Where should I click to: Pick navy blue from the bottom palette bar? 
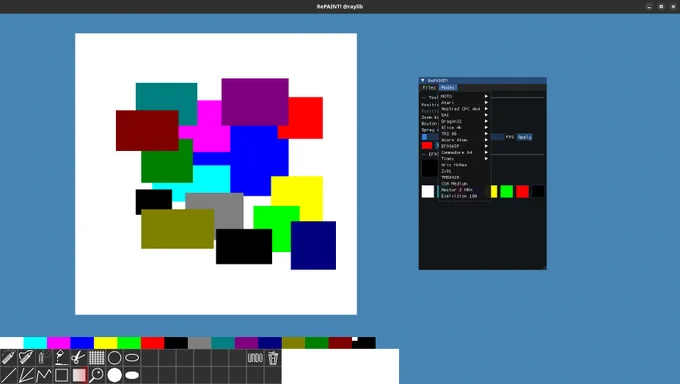270,343
